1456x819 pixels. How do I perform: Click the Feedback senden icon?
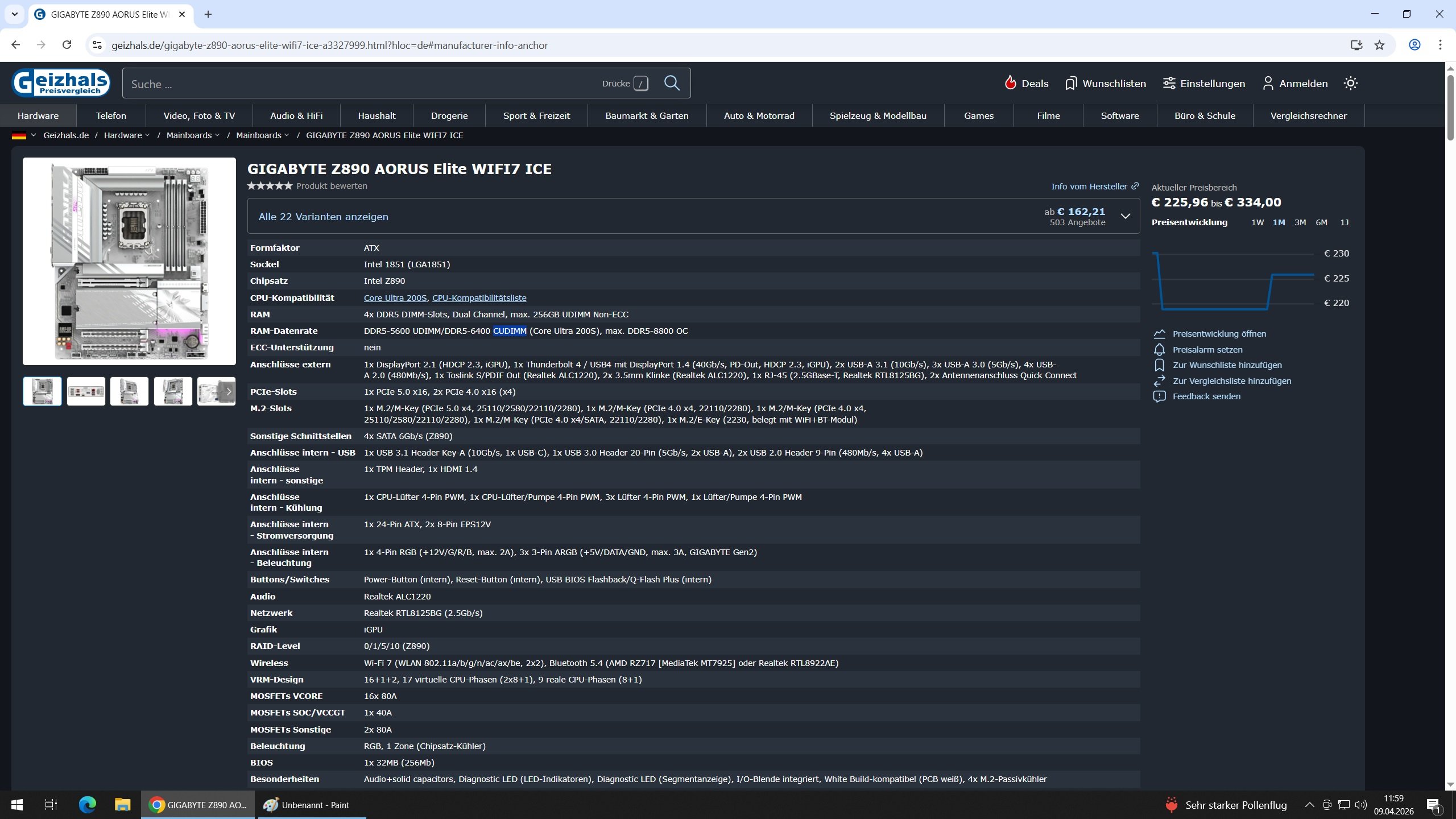1159,396
